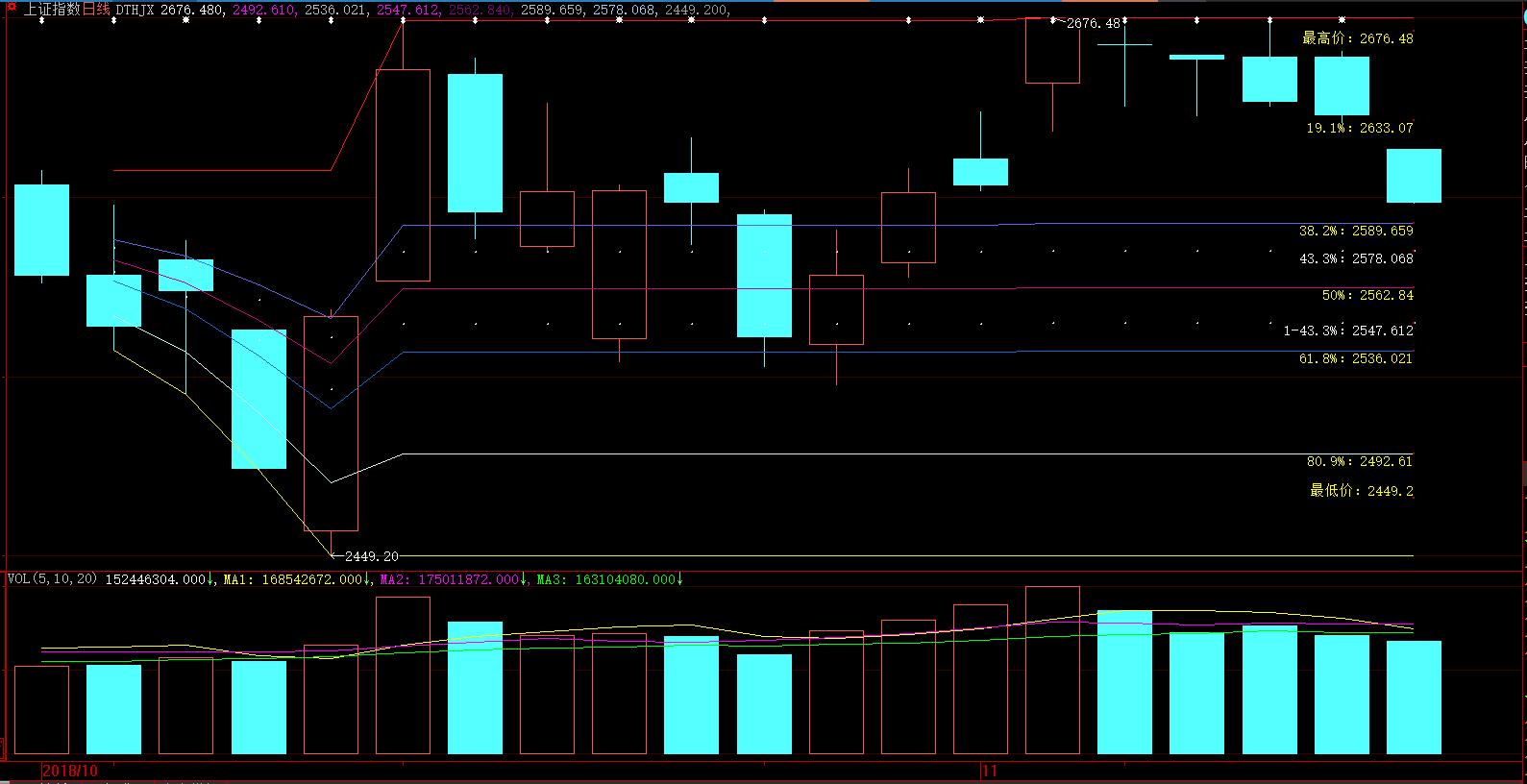
Task: Click the 日线 daily period label
Action: (x=97, y=10)
